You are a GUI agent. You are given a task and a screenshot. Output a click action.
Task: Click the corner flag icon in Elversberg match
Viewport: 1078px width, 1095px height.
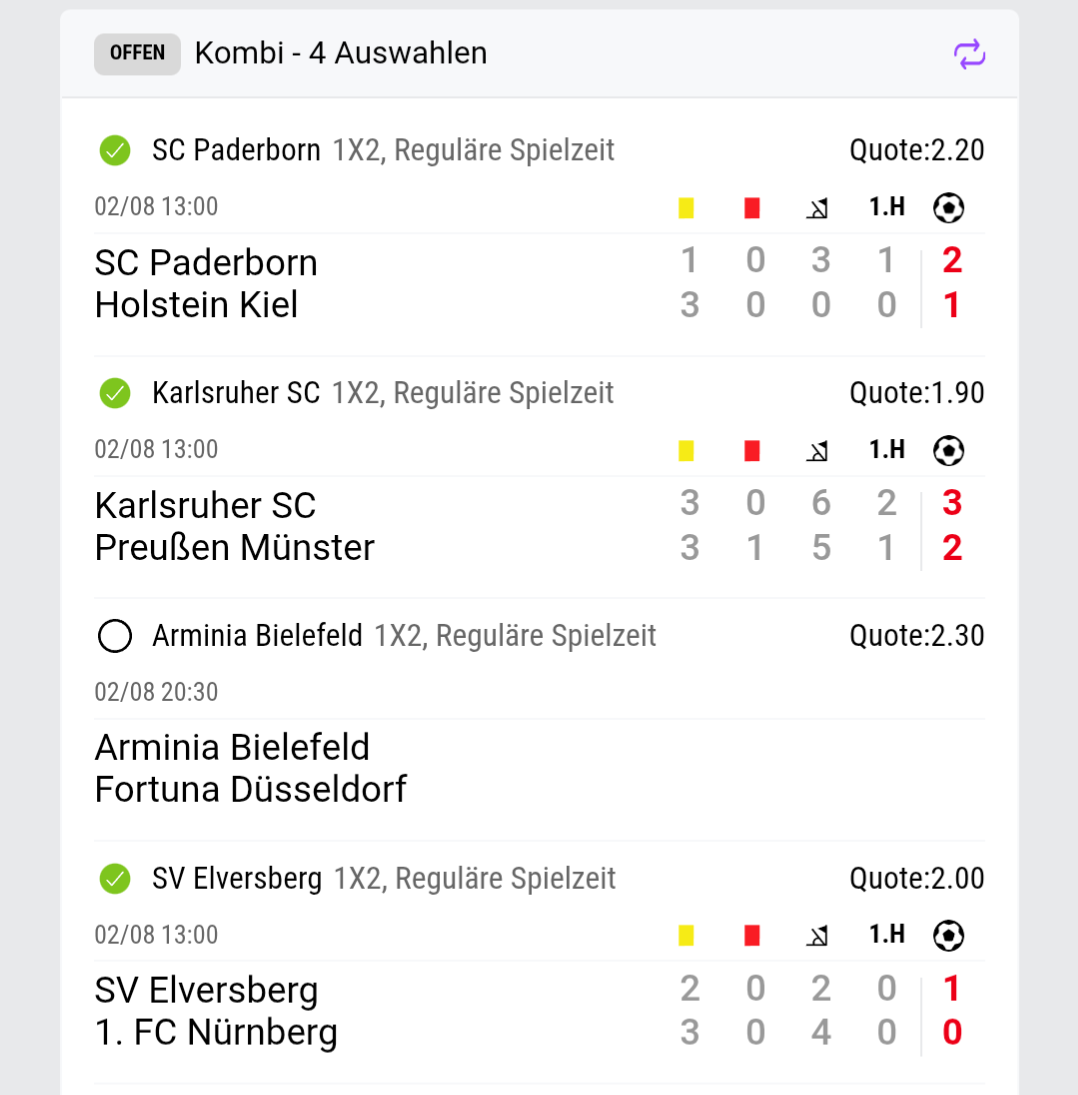818,936
